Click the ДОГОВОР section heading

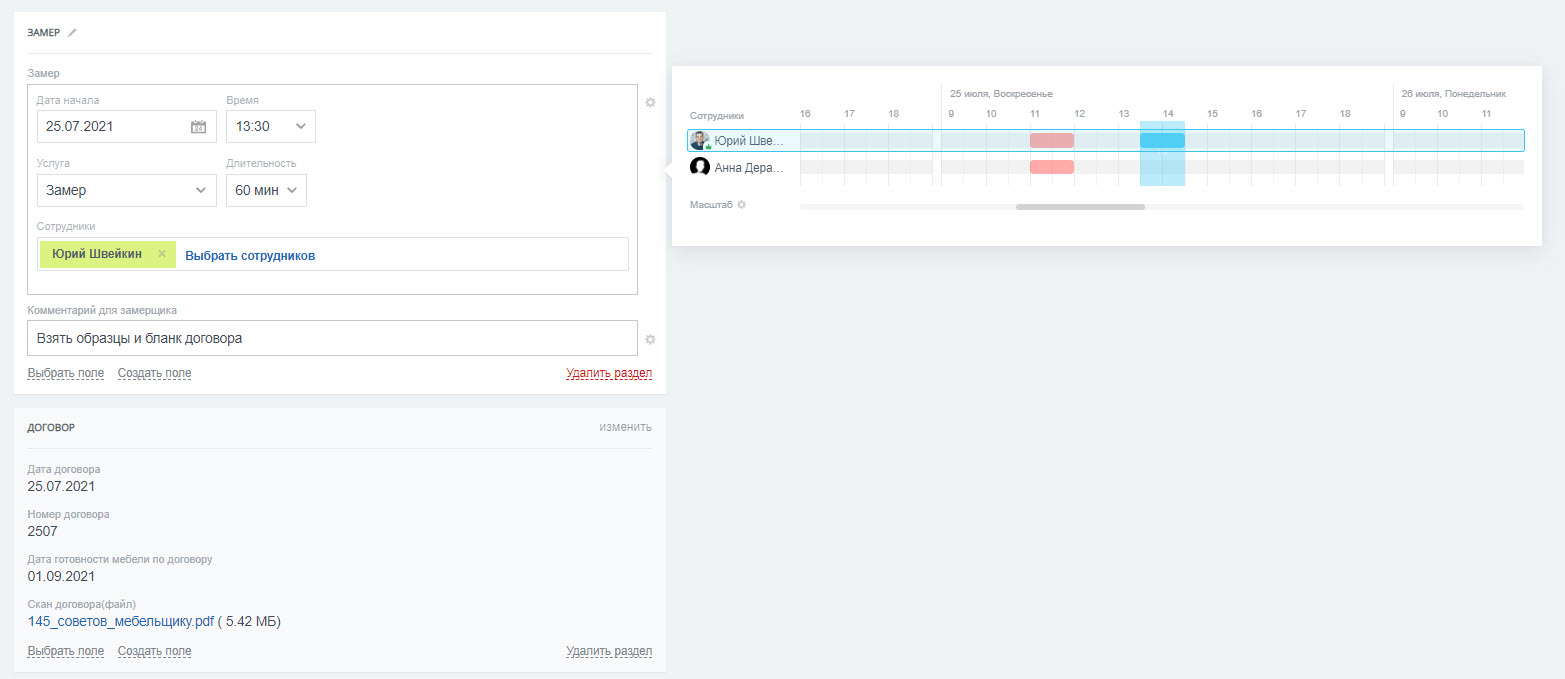[51, 427]
